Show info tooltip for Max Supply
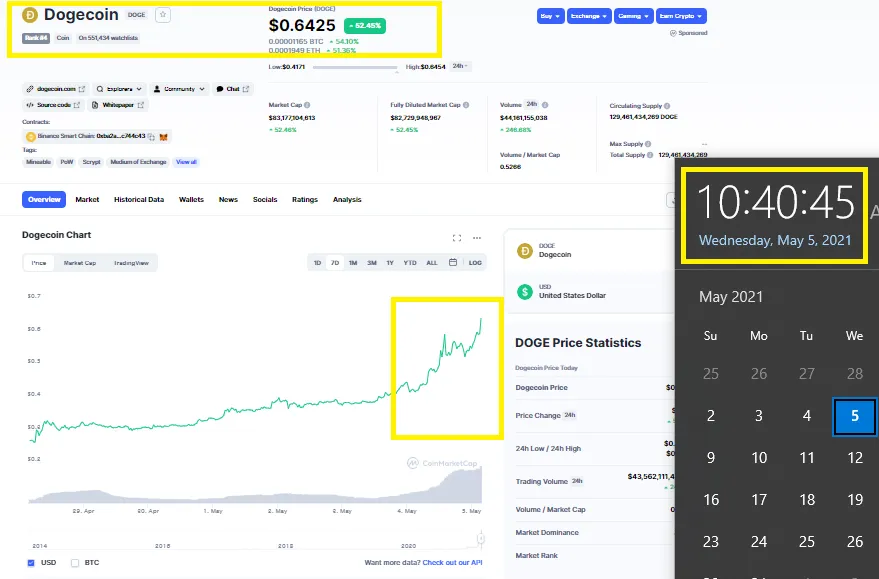Image resolution: width=879 pixels, height=579 pixels. point(648,144)
